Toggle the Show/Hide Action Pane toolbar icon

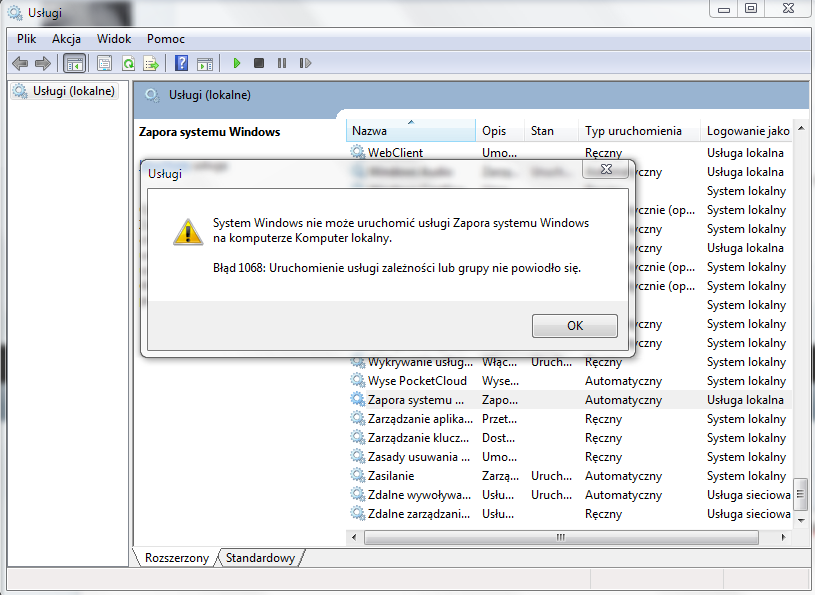[205, 63]
